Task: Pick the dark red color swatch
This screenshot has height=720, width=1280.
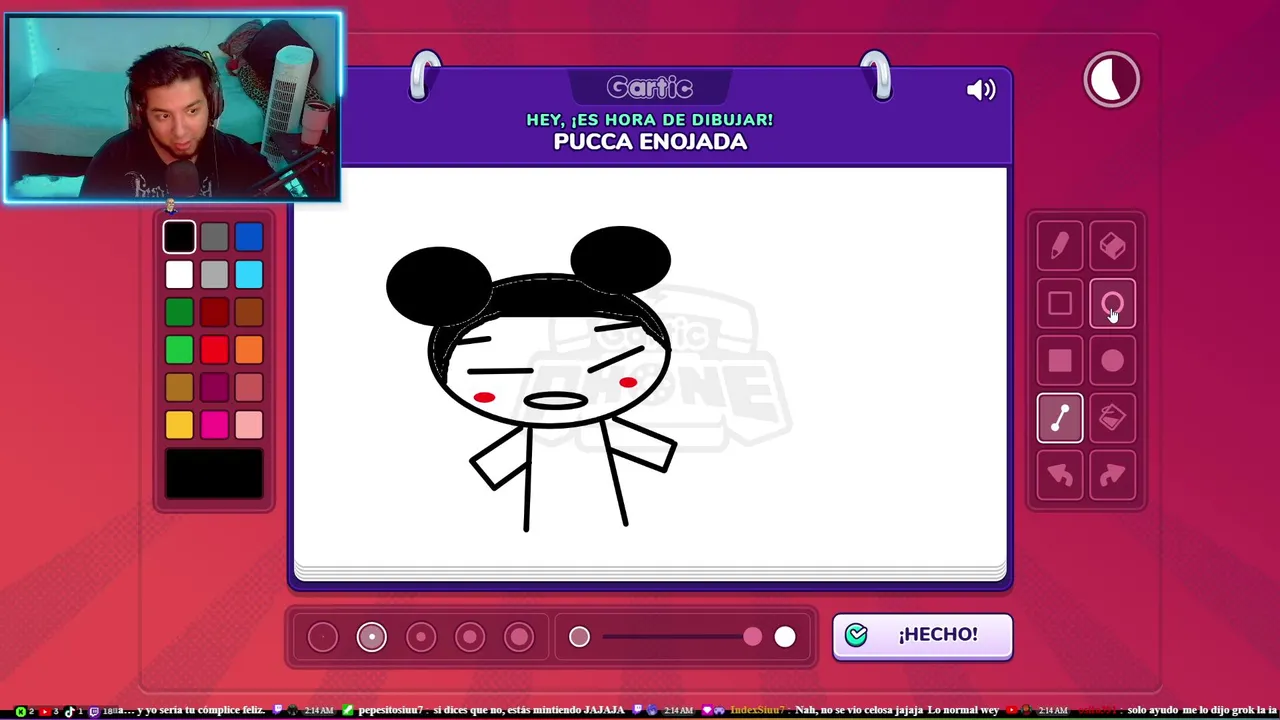Action: pyautogui.click(x=214, y=312)
